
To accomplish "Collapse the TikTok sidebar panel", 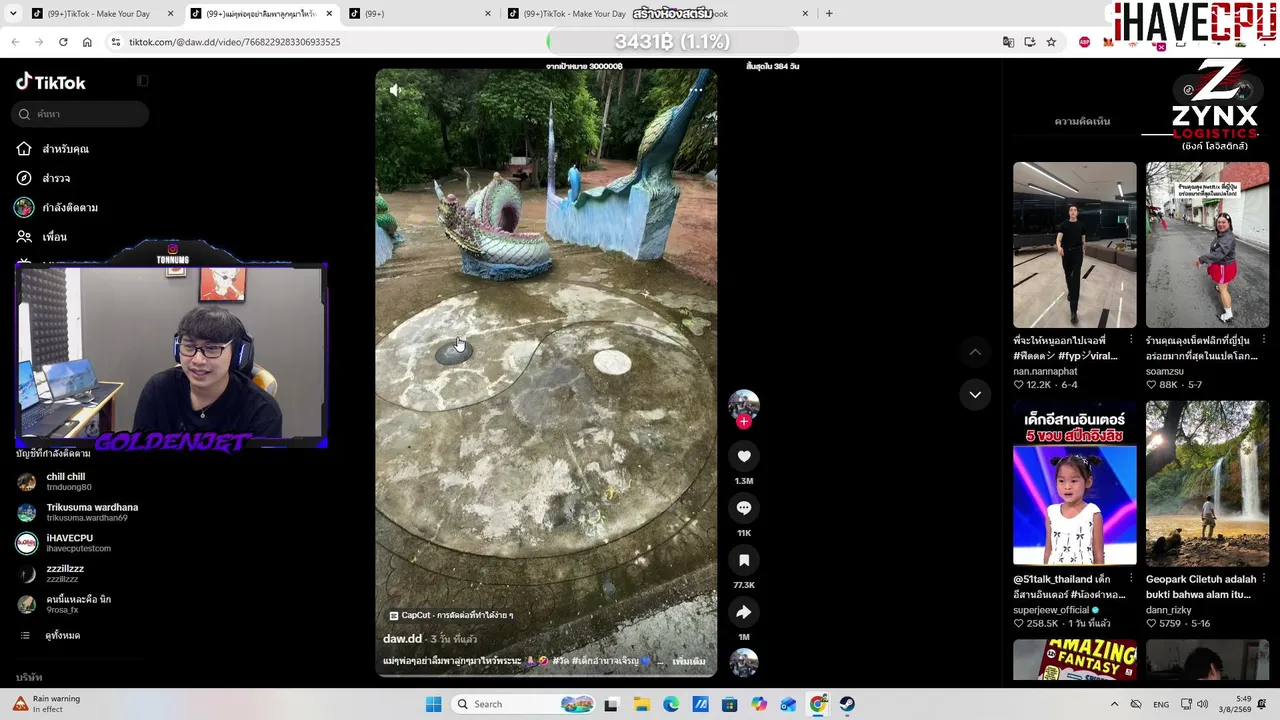I will click(143, 81).
